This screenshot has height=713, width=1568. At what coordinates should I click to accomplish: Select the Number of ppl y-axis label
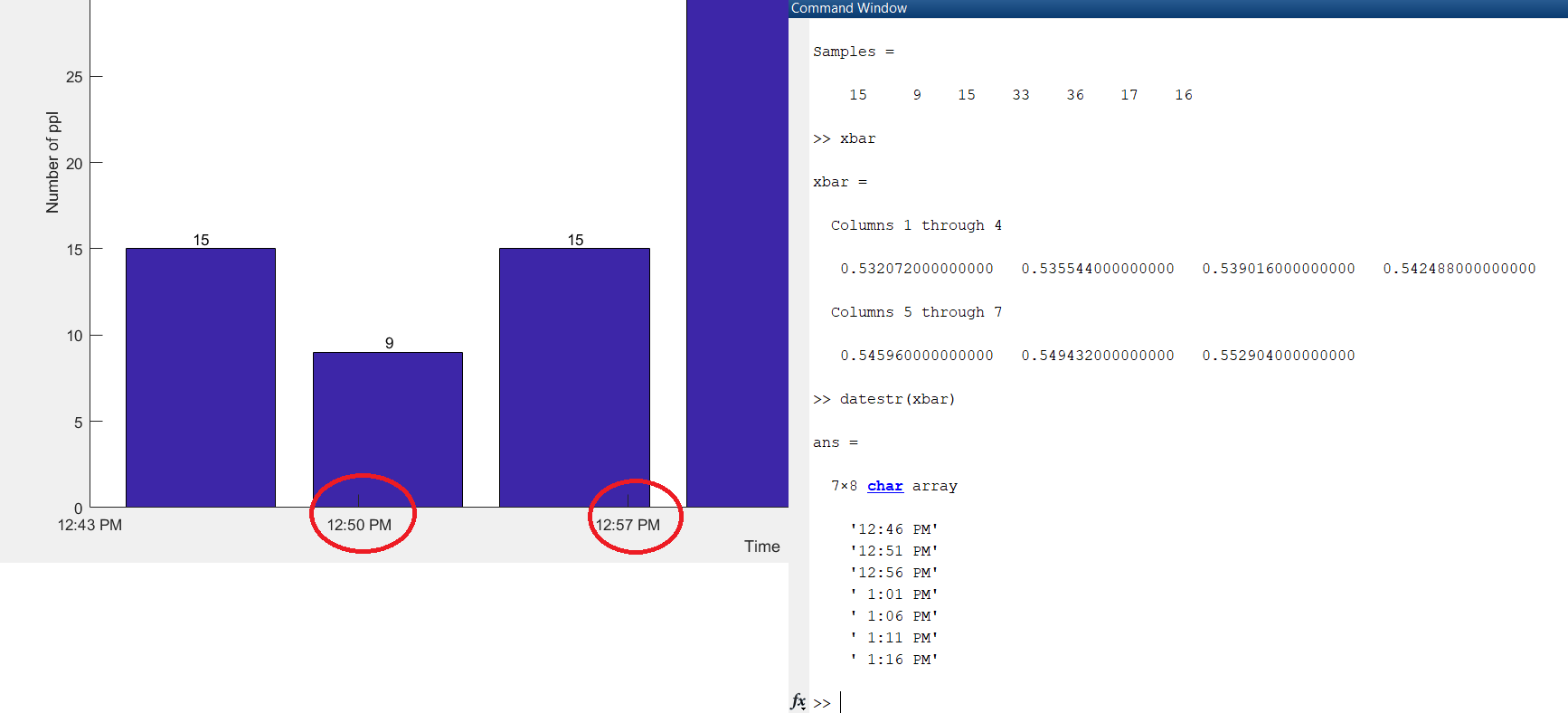click(x=52, y=163)
